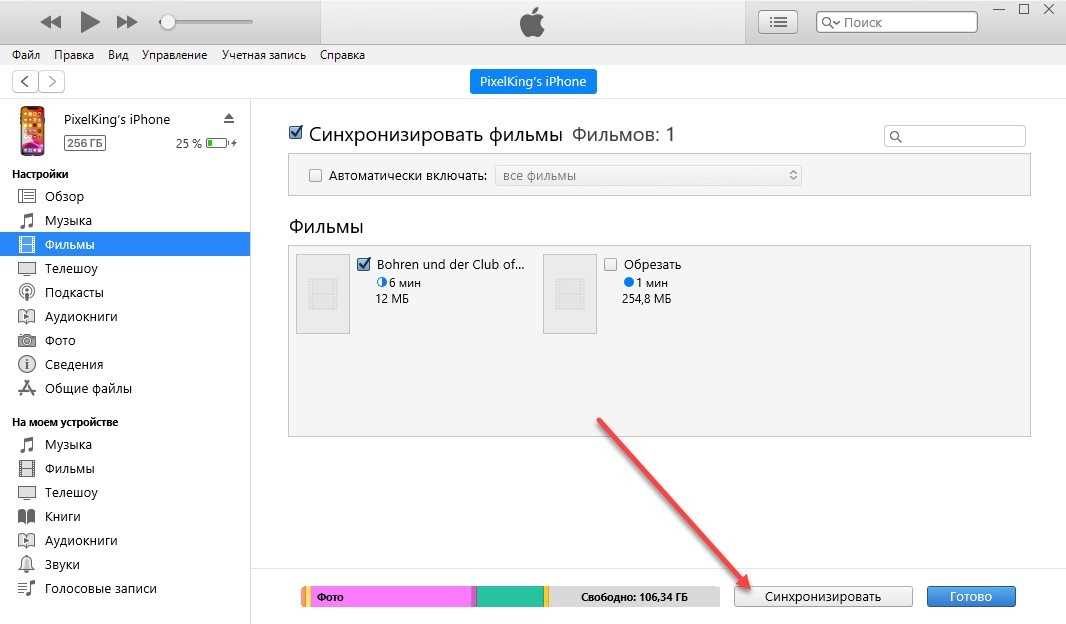
Task: Open the Учетная запись menu
Action: pos(264,55)
